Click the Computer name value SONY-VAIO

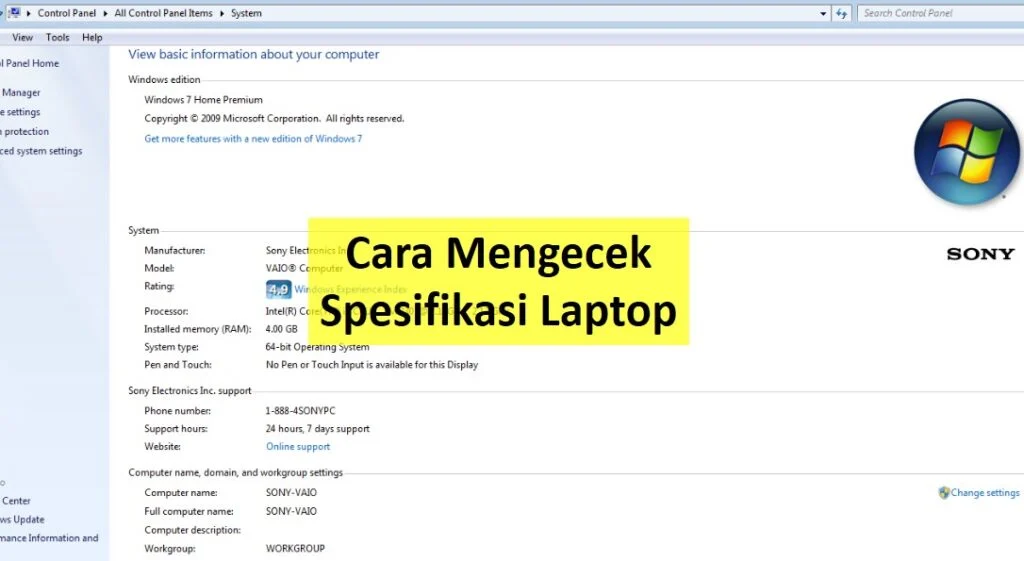coord(291,492)
